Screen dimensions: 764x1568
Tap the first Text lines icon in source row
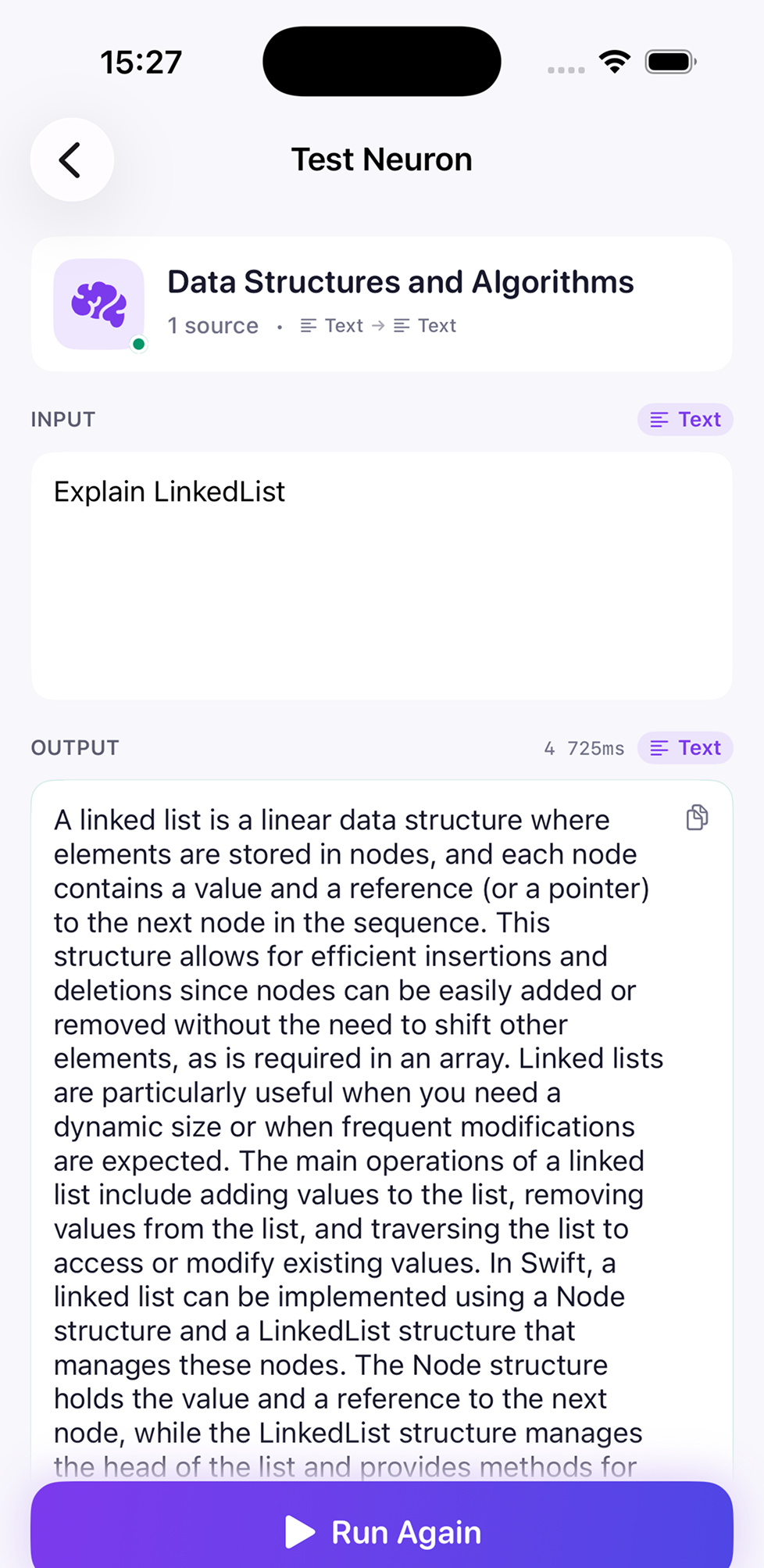[x=308, y=325]
